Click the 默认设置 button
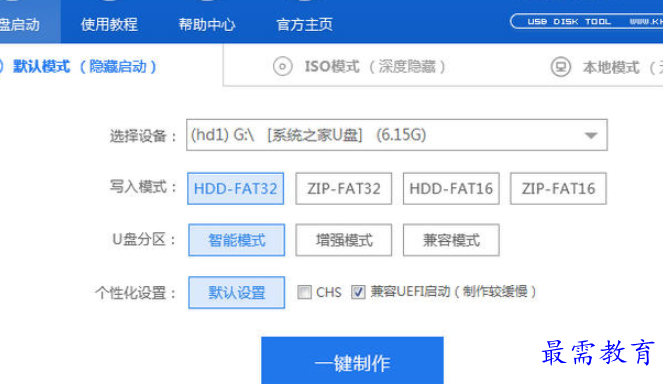Image resolution: width=663 pixels, height=384 pixels. tap(236, 293)
